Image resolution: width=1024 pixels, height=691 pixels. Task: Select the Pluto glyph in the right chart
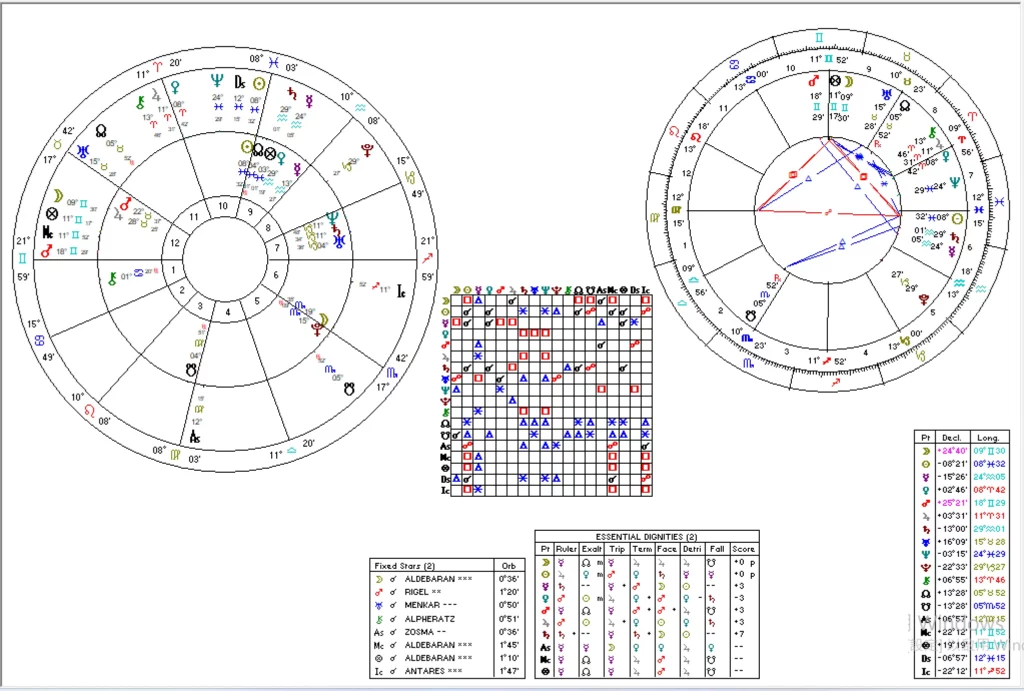coord(925,297)
